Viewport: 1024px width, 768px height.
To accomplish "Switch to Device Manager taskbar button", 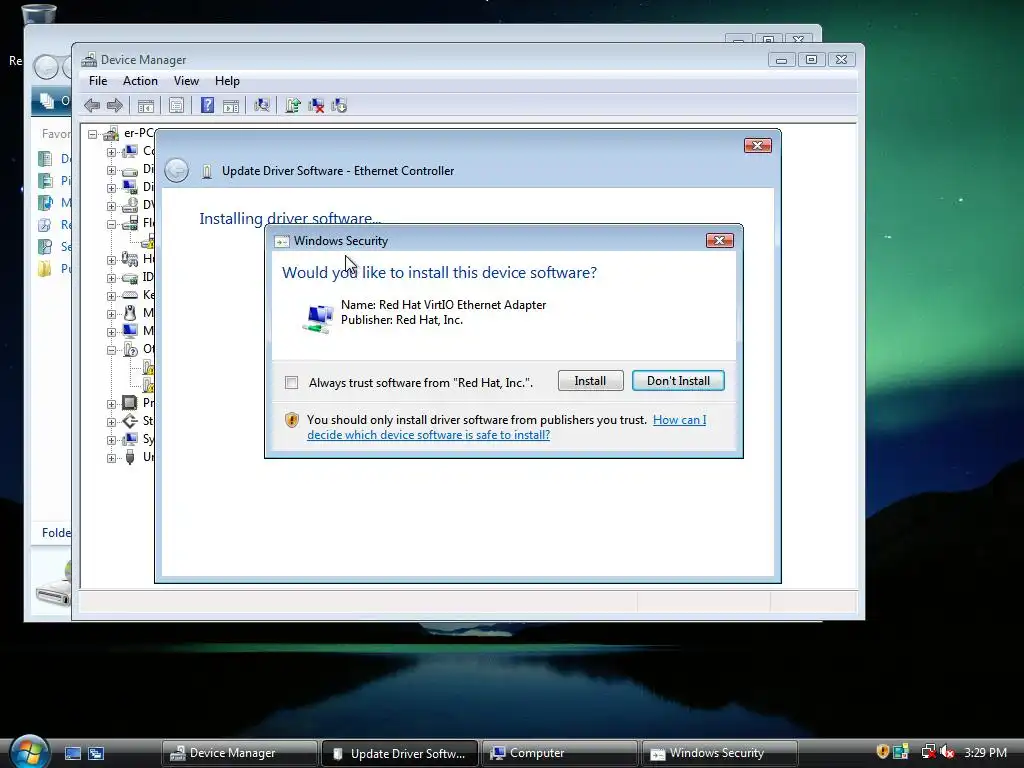I will click(x=240, y=753).
